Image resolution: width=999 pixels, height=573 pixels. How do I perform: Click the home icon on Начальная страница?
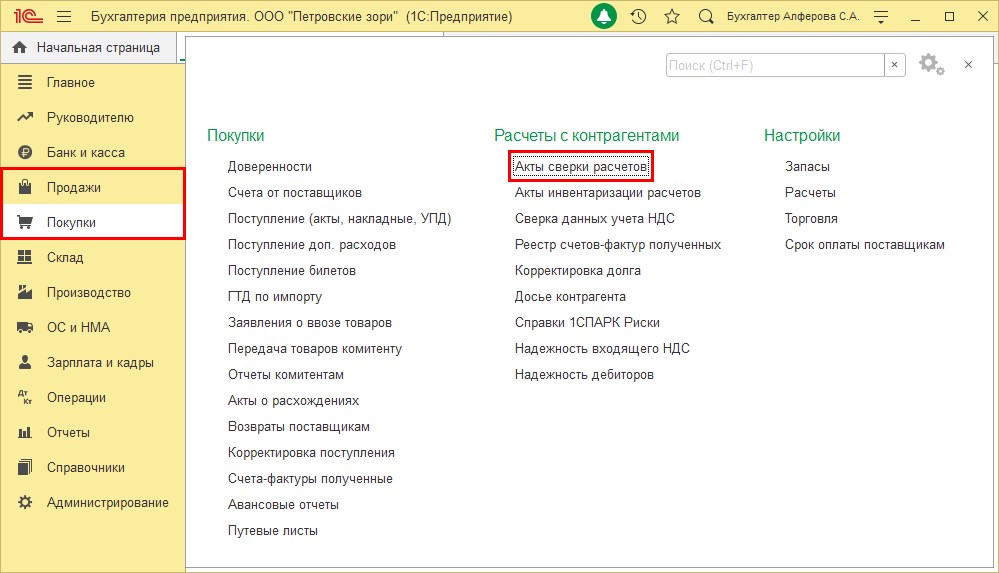tap(20, 47)
